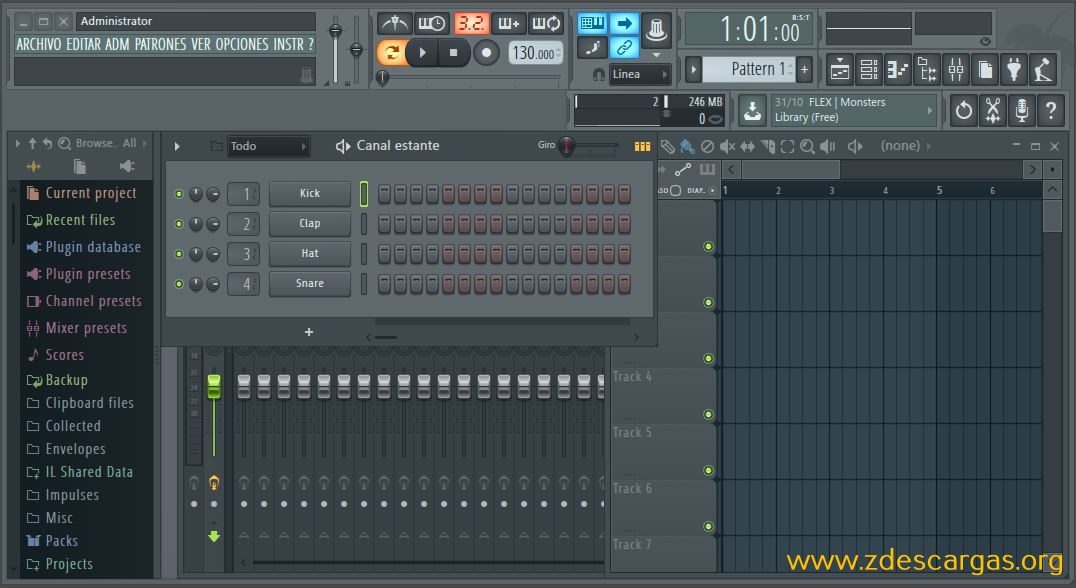Image resolution: width=1076 pixels, height=588 pixels.
Task: Toggle the link/multilink to controllers icon
Action: point(624,48)
